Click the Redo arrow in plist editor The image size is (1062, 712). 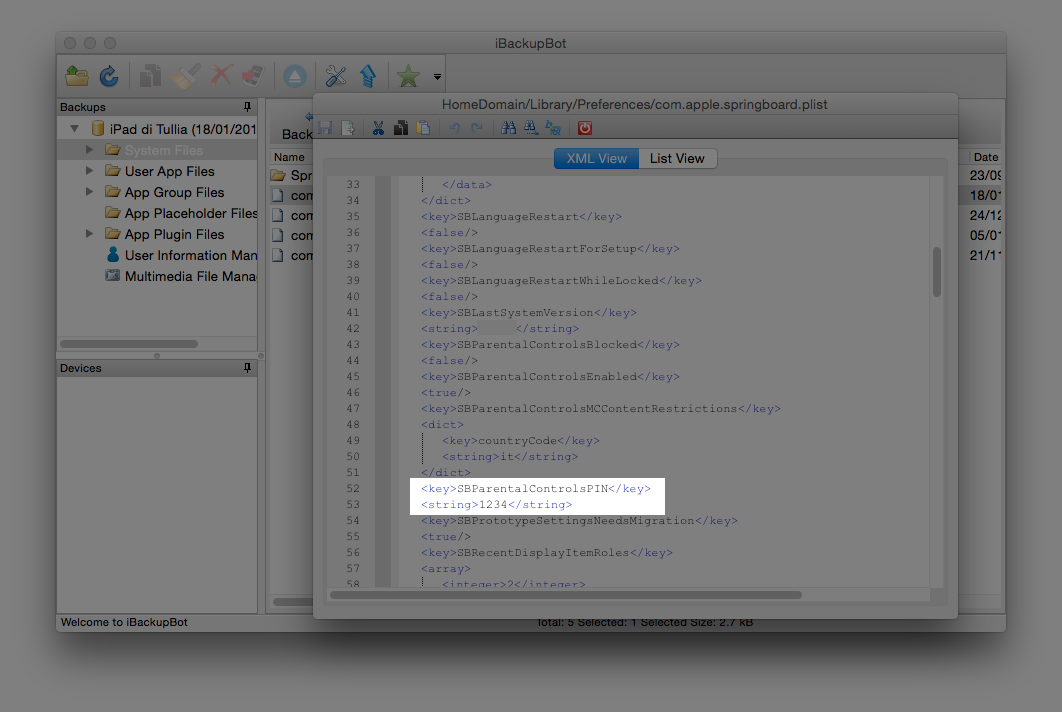477,128
